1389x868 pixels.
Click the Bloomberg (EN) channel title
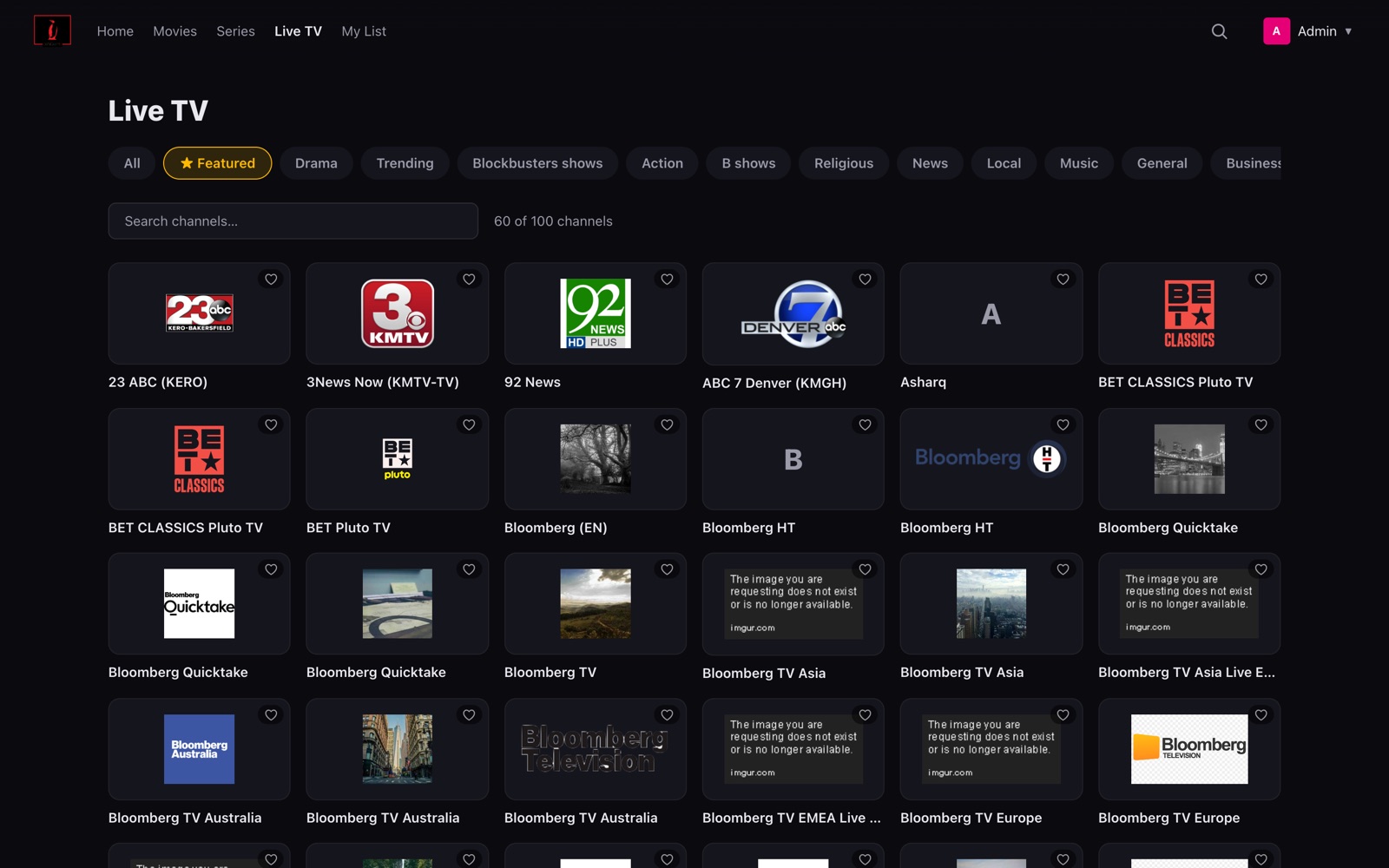(x=556, y=528)
